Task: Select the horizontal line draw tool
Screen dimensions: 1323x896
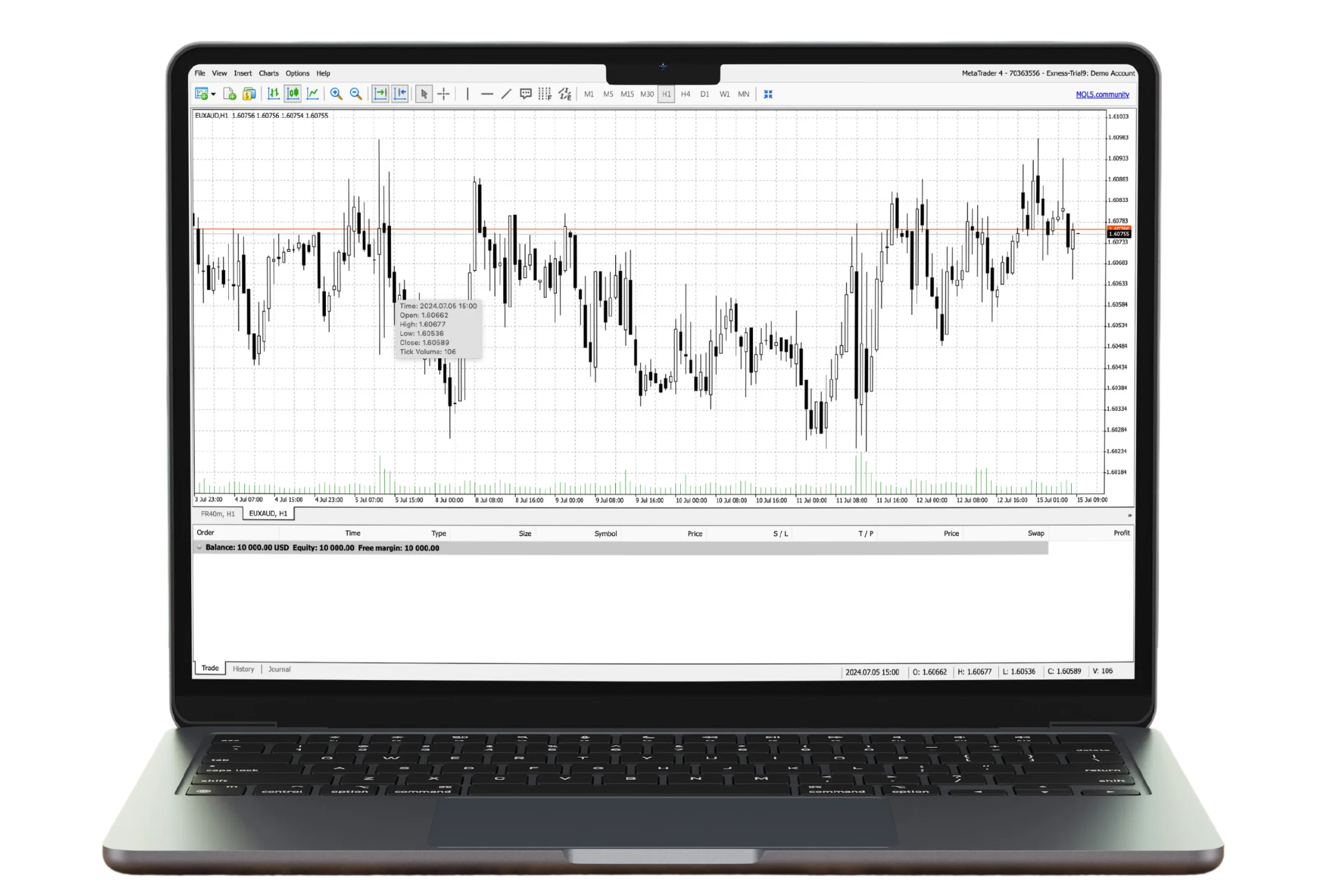Action: [487, 94]
